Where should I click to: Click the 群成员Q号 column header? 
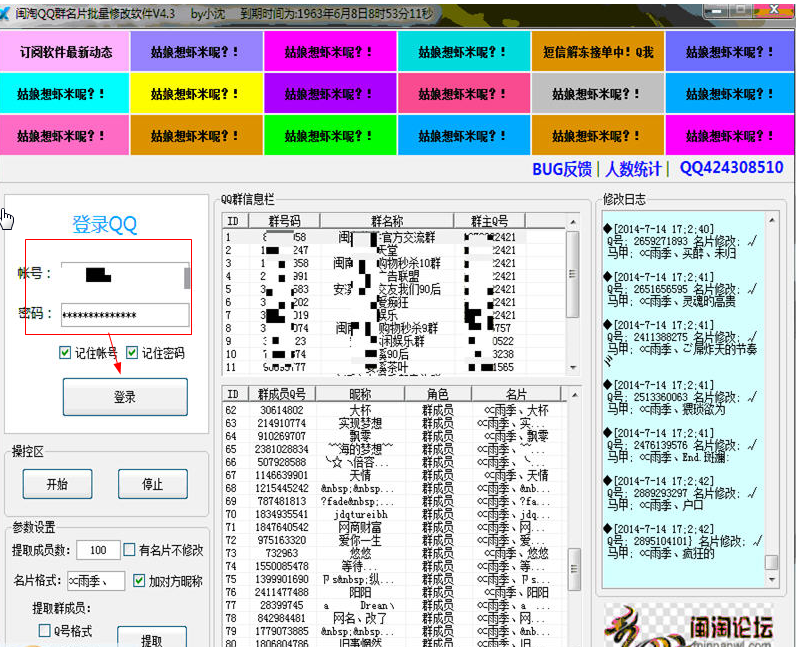pos(281,394)
